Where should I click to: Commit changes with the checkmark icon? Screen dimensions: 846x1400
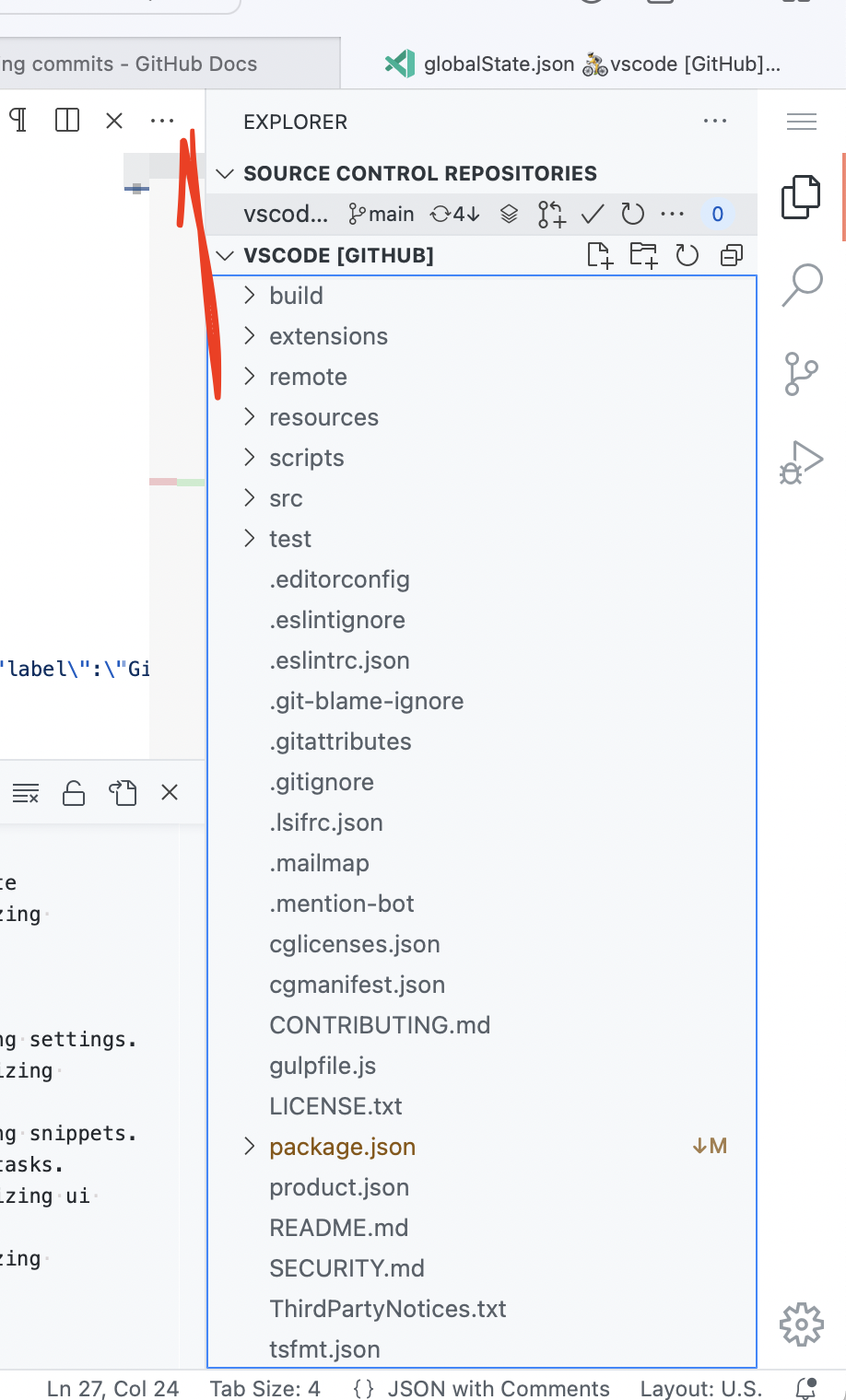[x=592, y=214]
